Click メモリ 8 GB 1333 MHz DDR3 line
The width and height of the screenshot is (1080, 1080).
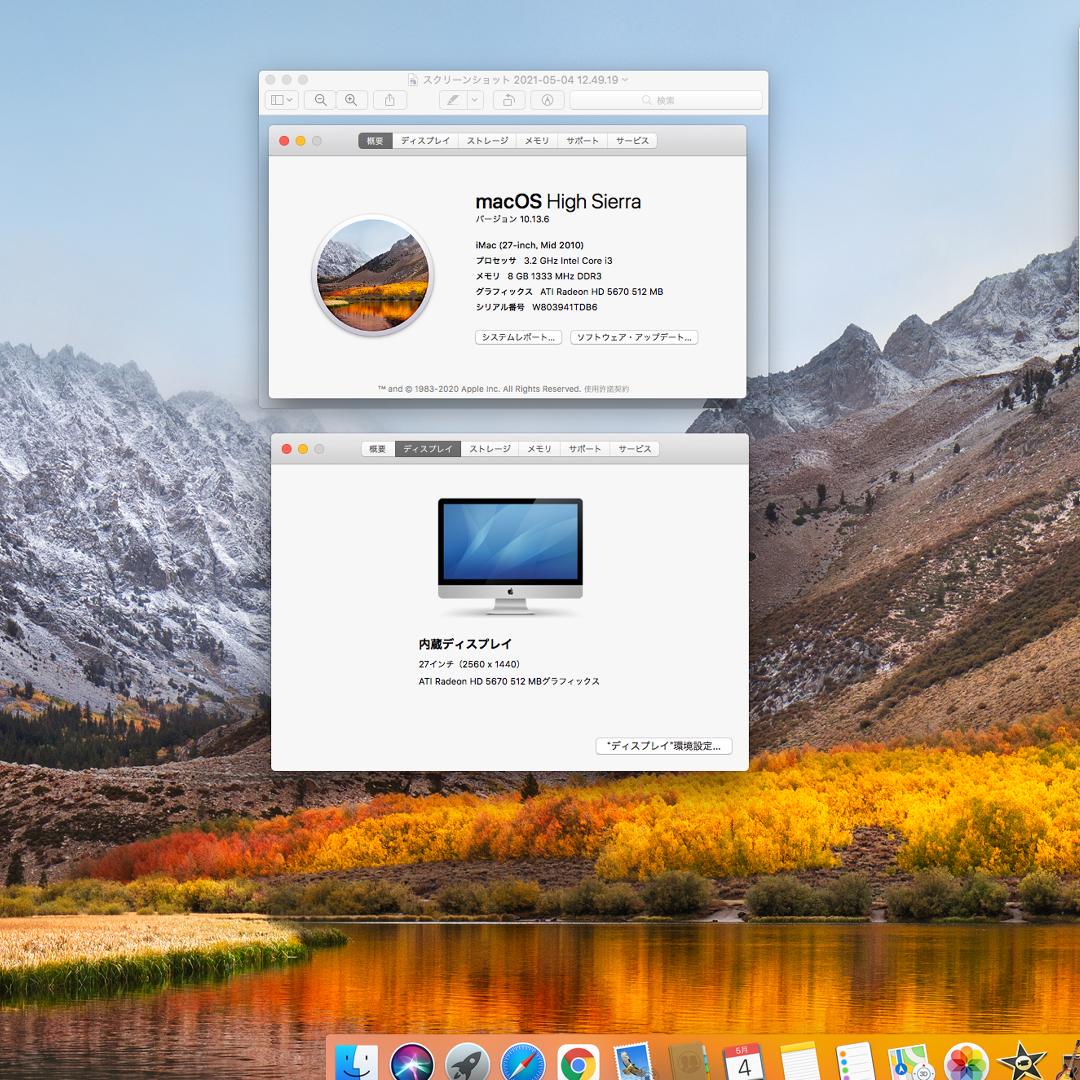[x=539, y=276]
